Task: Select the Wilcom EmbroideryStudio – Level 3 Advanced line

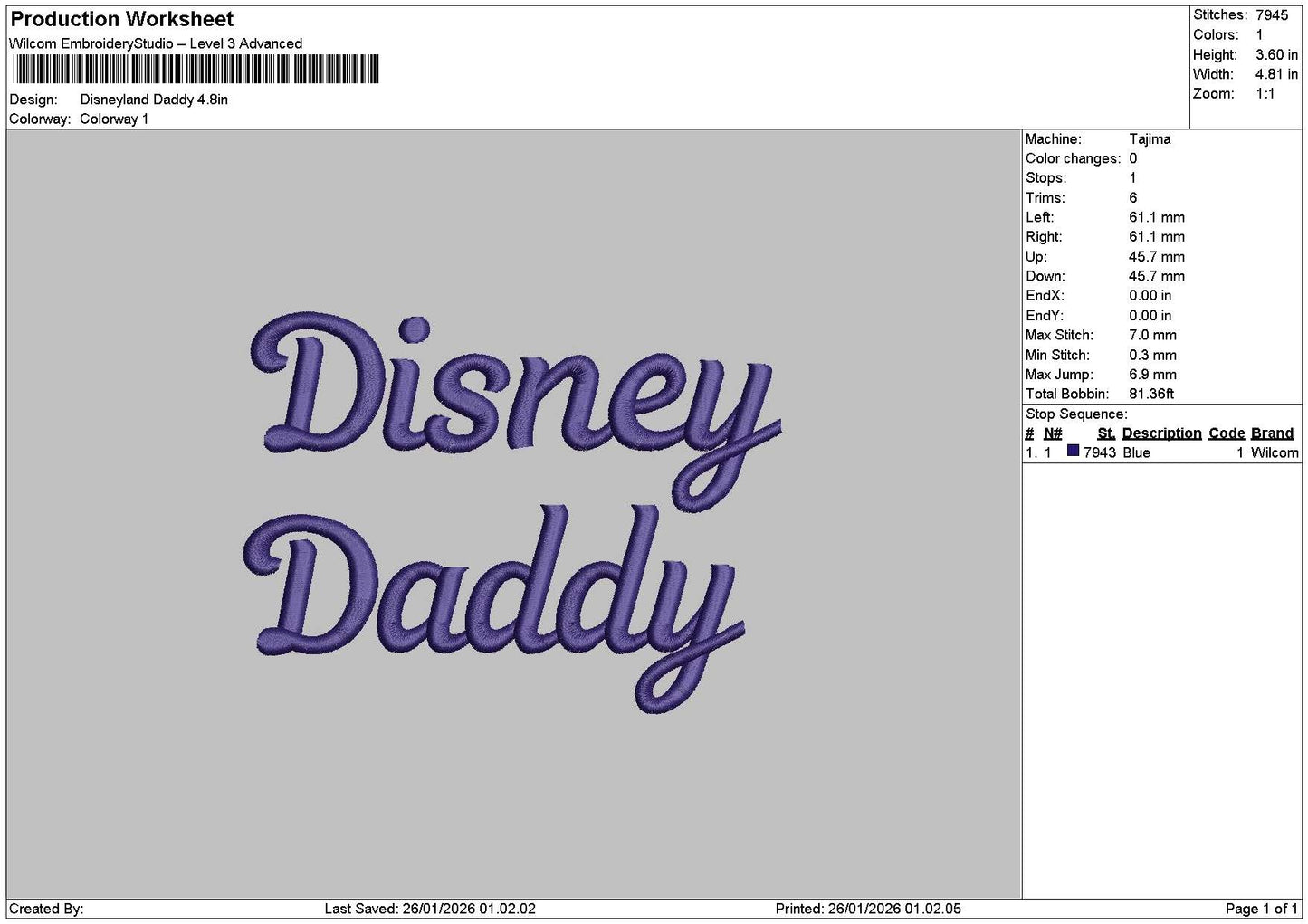Action: click(156, 43)
